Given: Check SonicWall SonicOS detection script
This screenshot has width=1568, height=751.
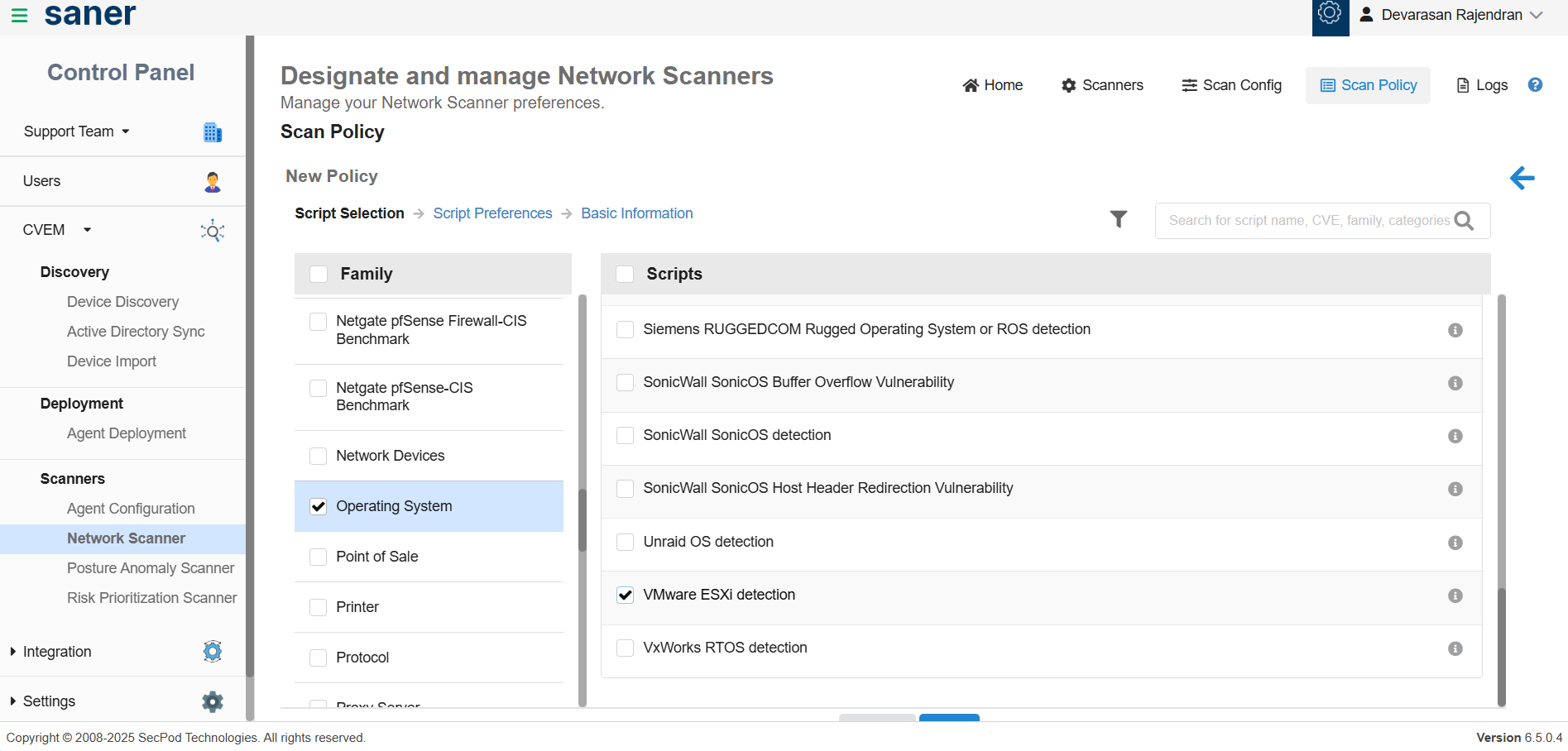Looking at the screenshot, I should (626, 435).
